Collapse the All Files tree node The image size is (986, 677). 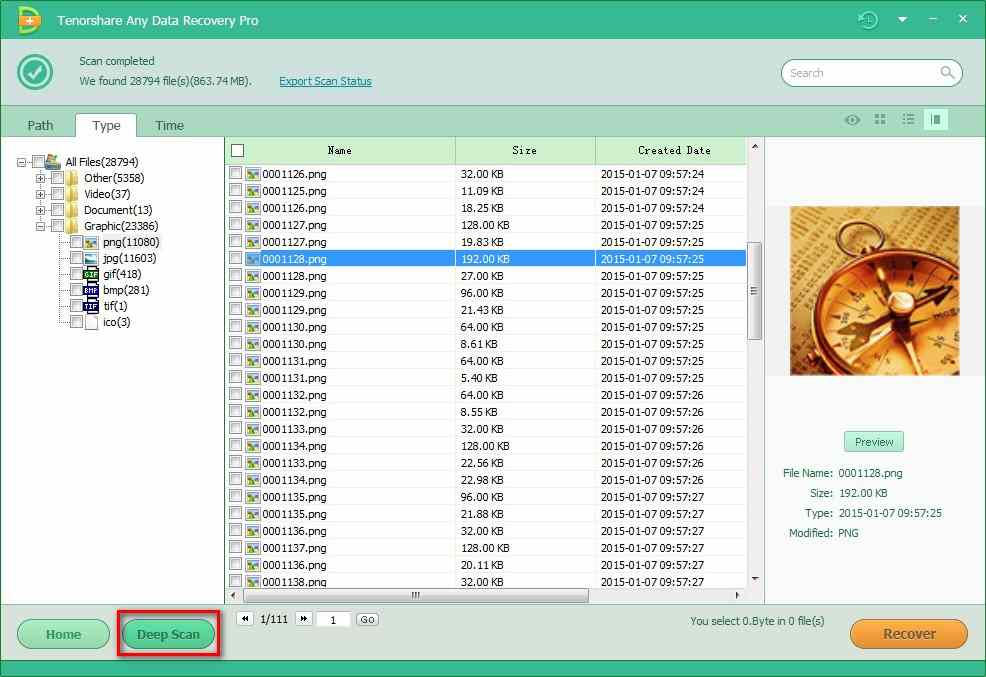point(21,162)
